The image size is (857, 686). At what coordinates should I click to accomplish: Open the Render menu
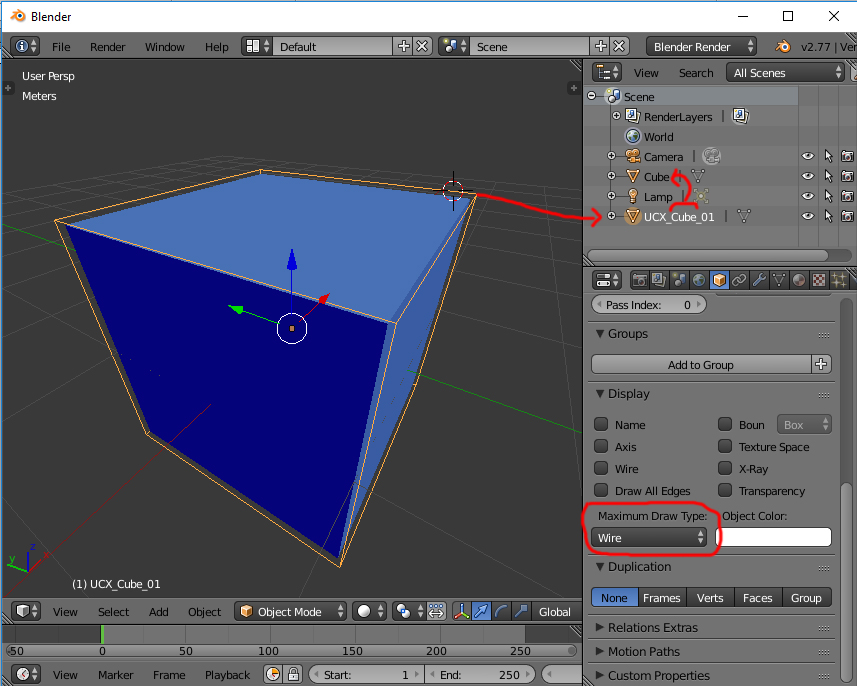107,46
